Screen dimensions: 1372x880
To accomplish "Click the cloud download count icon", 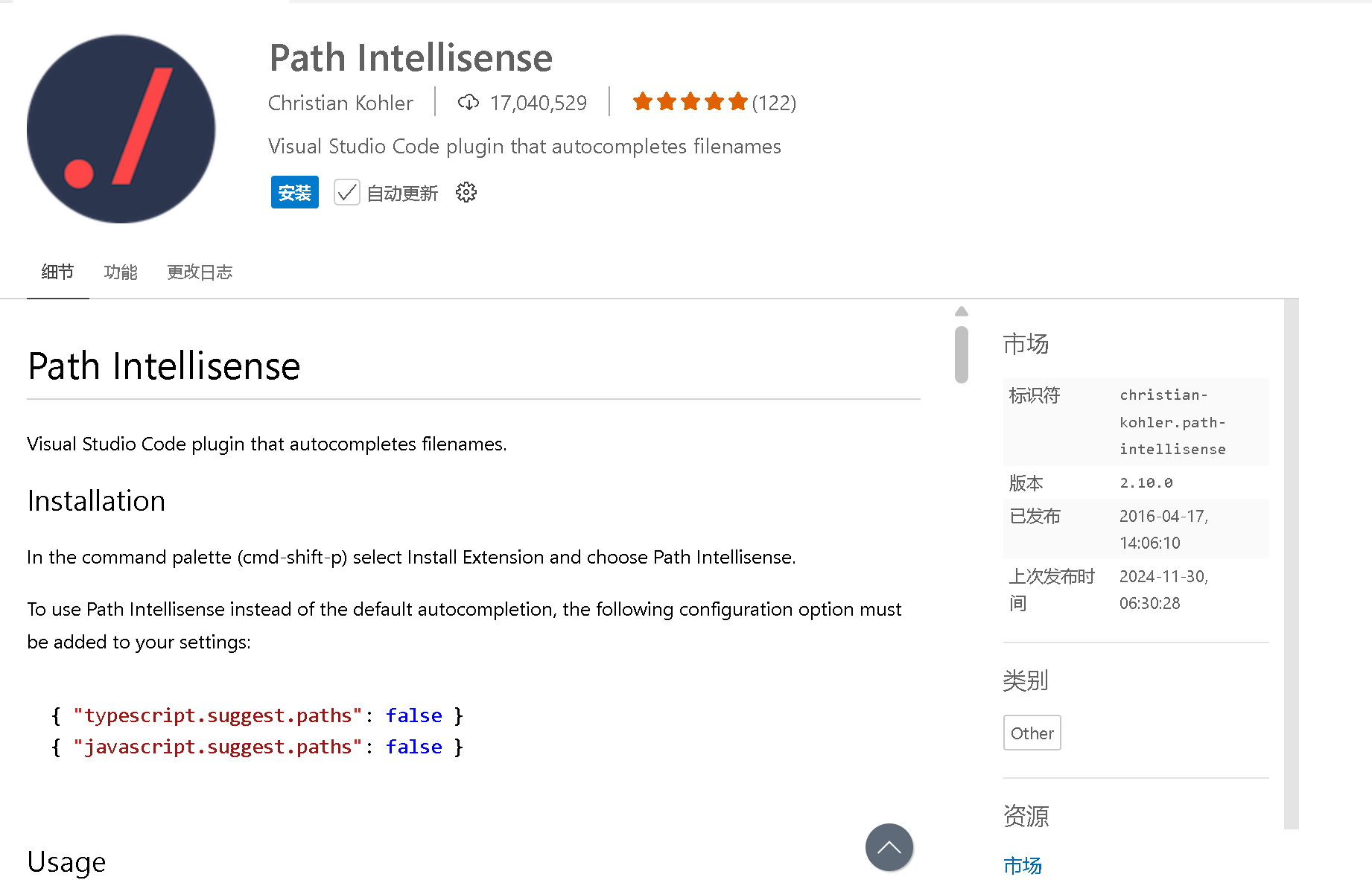I will click(469, 102).
